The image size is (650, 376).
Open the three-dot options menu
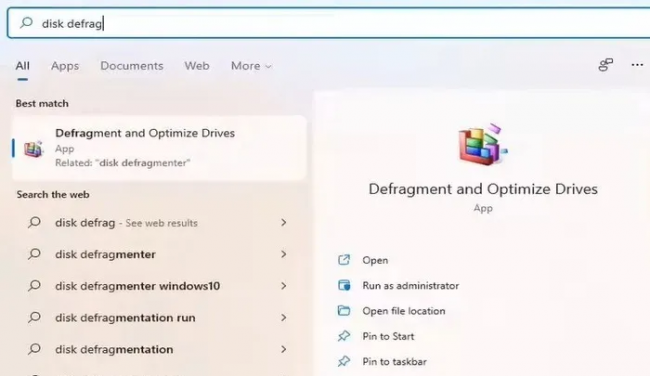pyautogui.click(x=637, y=65)
